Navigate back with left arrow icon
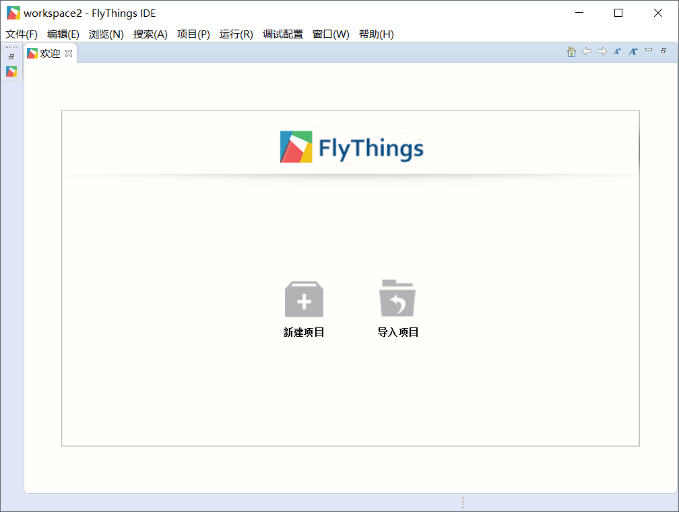The width and height of the screenshot is (679, 512). point(587,51)
